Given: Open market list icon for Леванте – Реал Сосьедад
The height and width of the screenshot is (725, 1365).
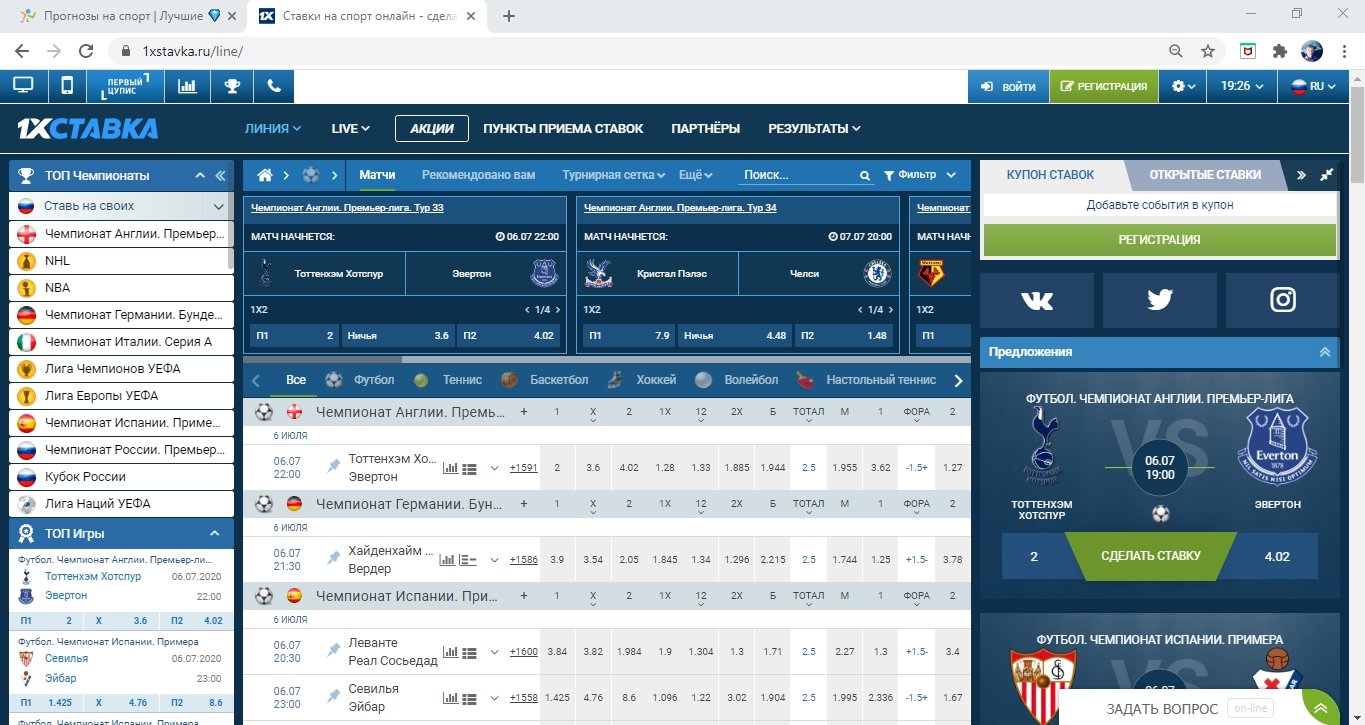Looking at the screenshot, I should click(469, 652).
